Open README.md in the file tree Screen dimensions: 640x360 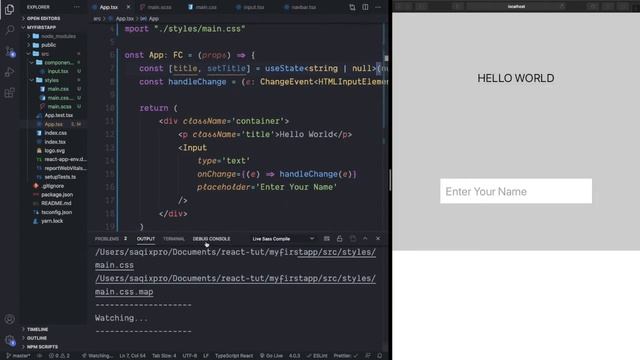click(56, 203)
